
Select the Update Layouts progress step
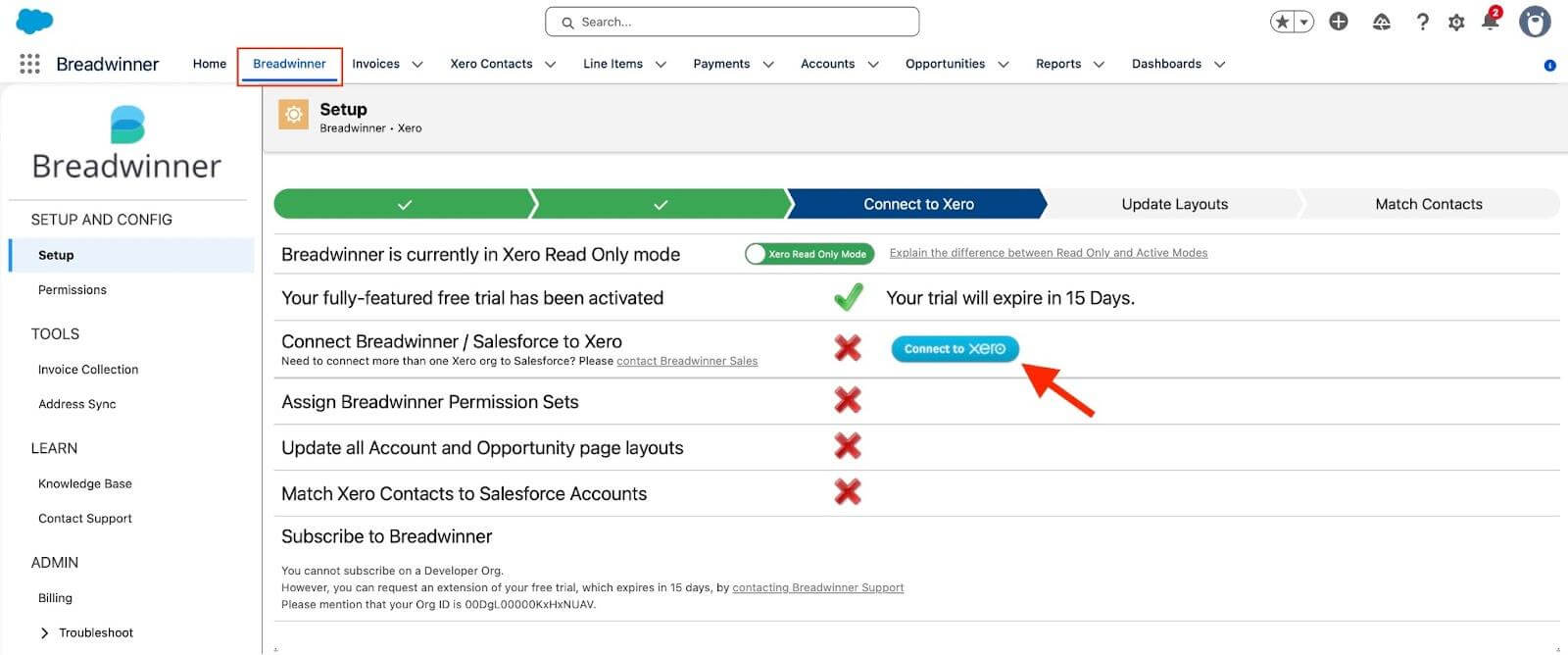1174,204
